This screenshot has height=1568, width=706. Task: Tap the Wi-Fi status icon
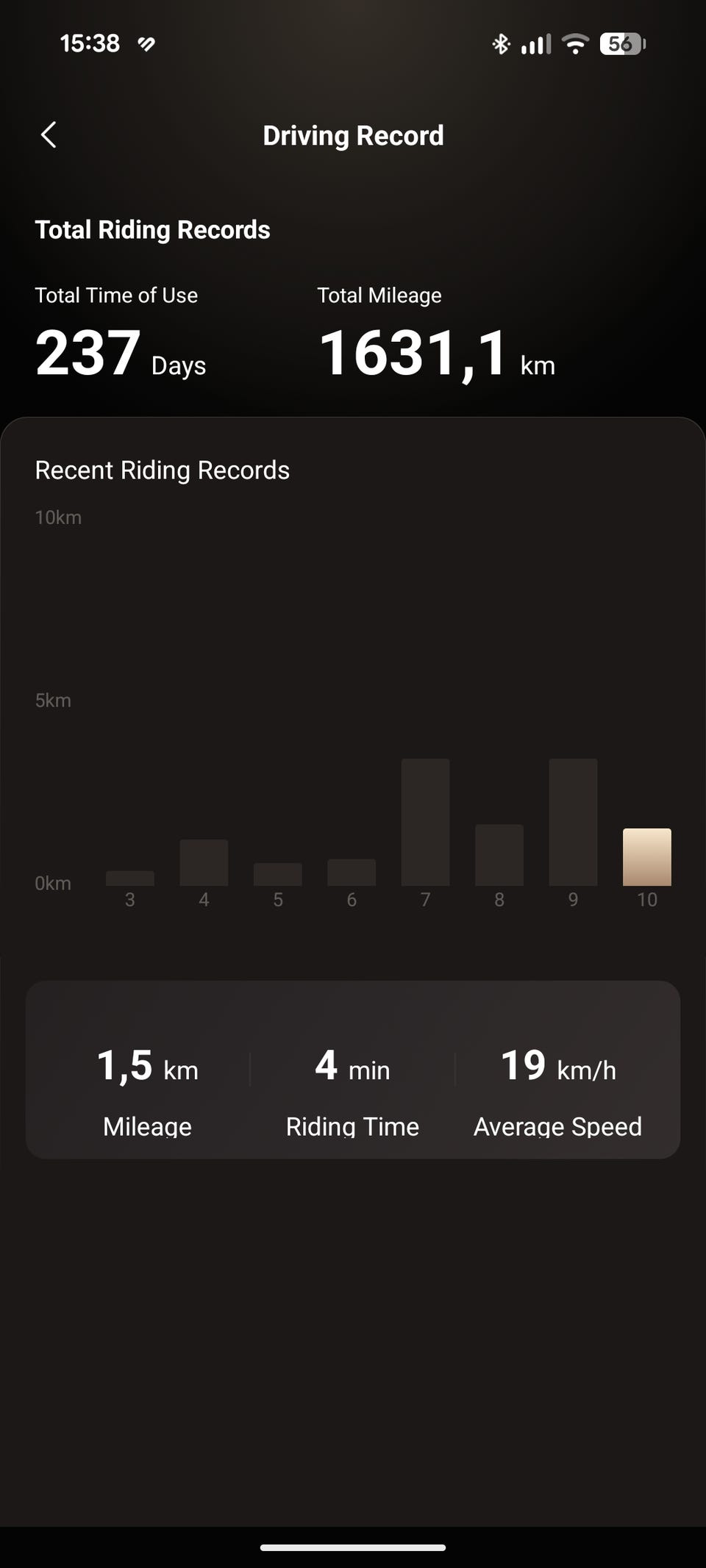pos(575,44)
